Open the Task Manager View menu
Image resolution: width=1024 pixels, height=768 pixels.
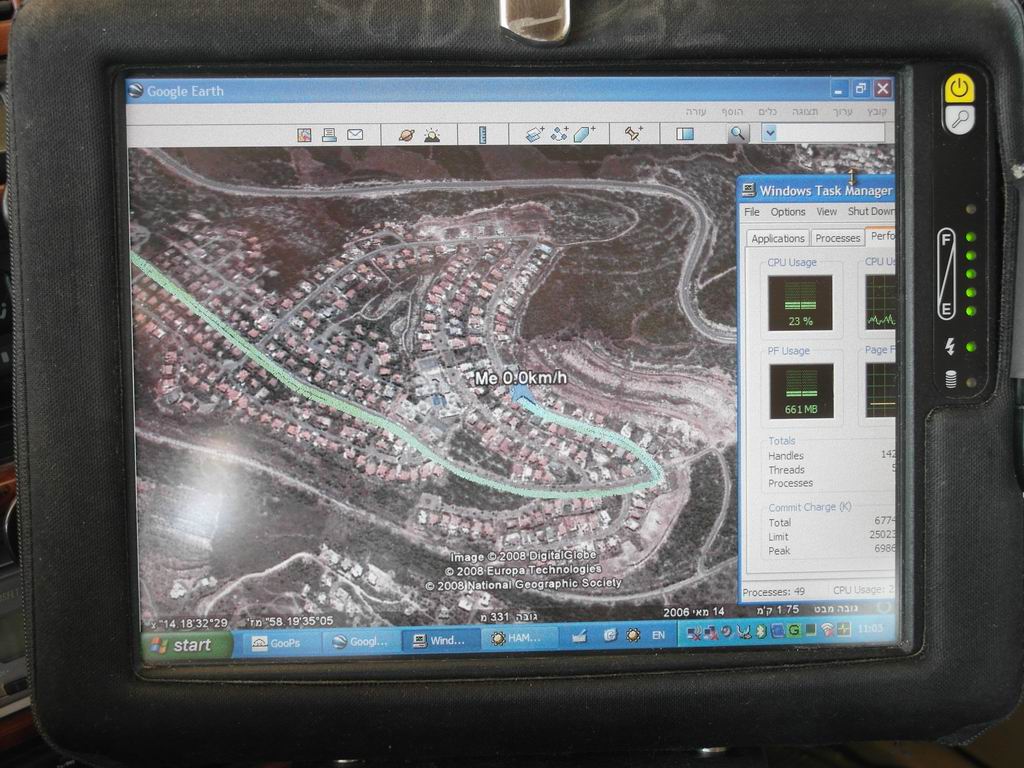pyautogui.click(x=827, y=212)
